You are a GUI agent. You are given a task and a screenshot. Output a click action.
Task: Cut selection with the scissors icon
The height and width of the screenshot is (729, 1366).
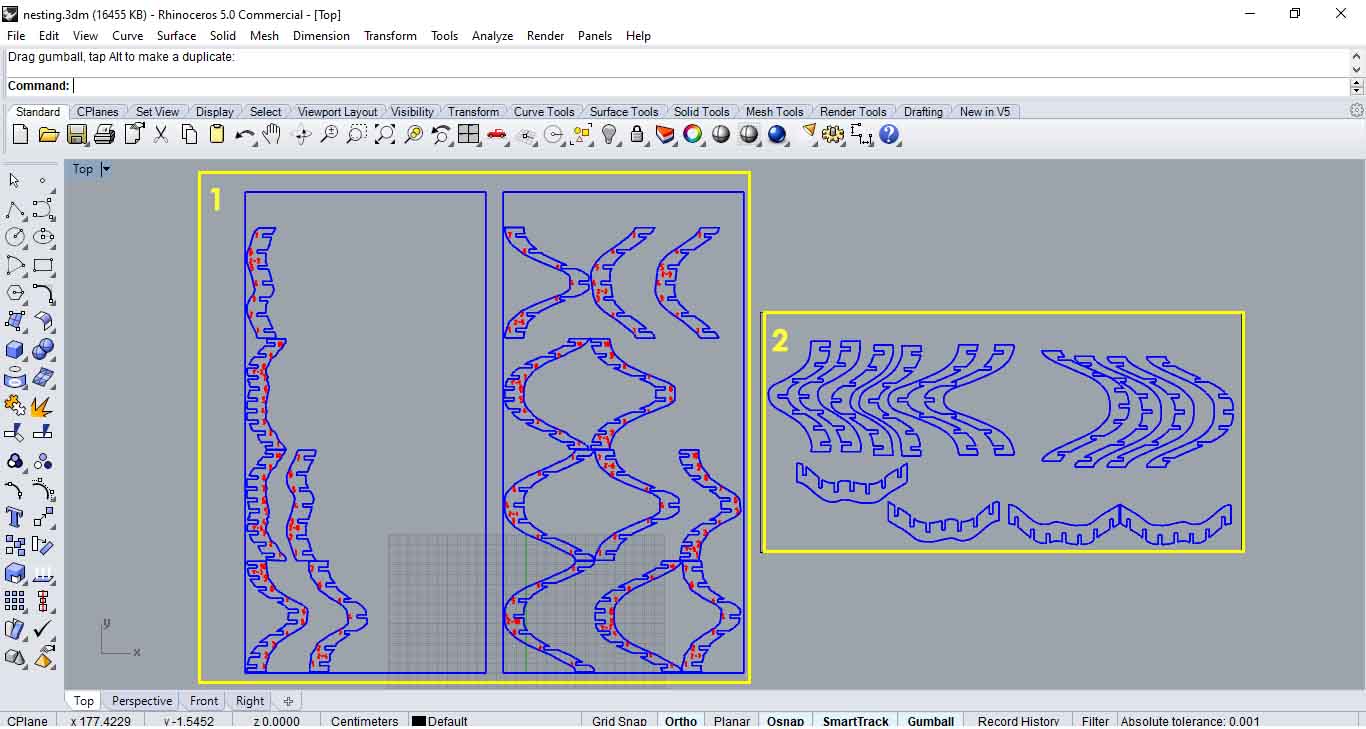(x=160, y=134)
